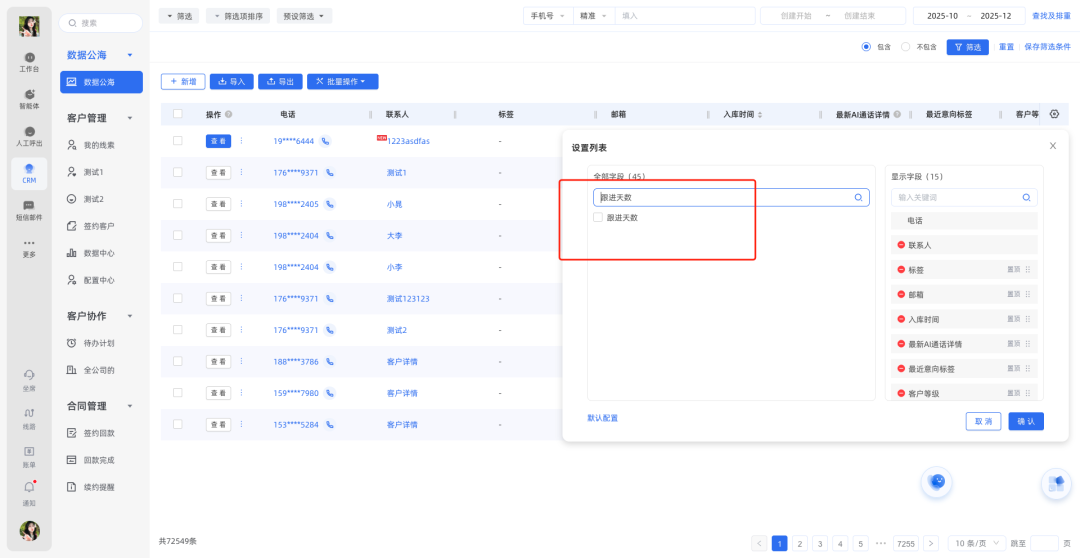Open the 通知 notification bell icon
The height and width of the screenshot is (558, 1080).
(29, 490)
